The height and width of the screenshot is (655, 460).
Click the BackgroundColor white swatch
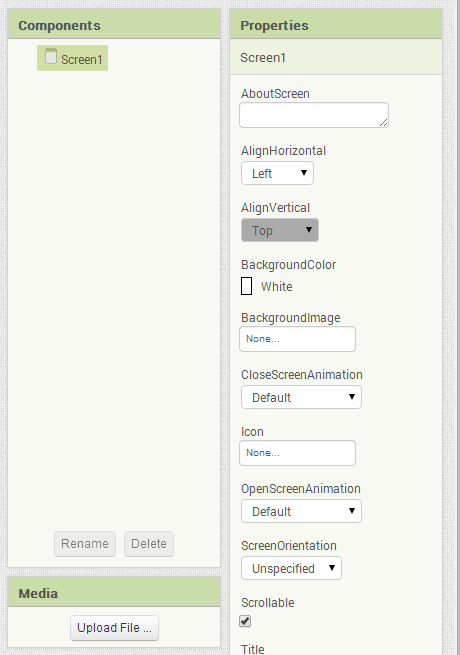click(x=247, y=286)
